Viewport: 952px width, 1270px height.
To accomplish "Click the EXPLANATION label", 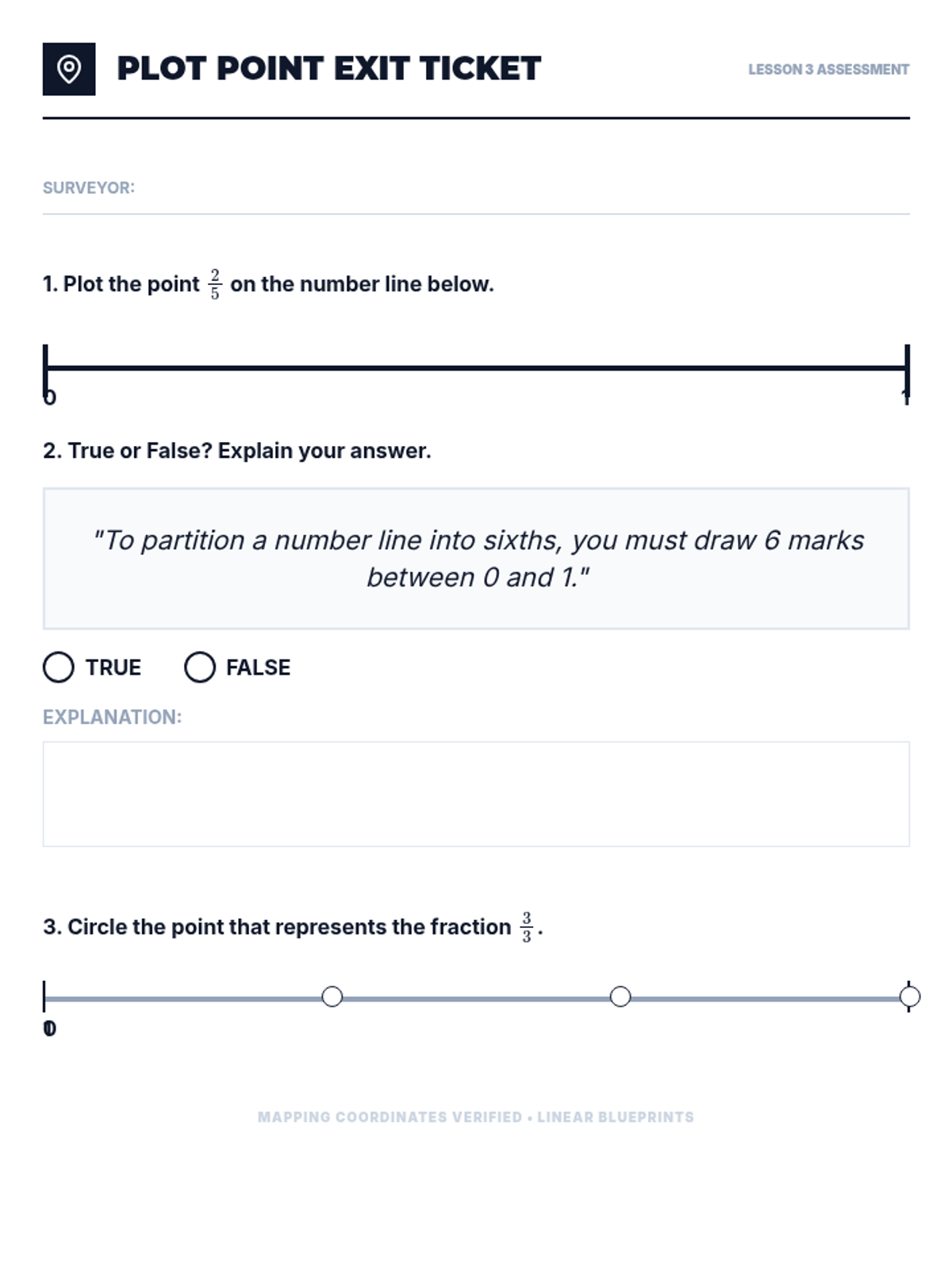I will [x=112, y=718].
